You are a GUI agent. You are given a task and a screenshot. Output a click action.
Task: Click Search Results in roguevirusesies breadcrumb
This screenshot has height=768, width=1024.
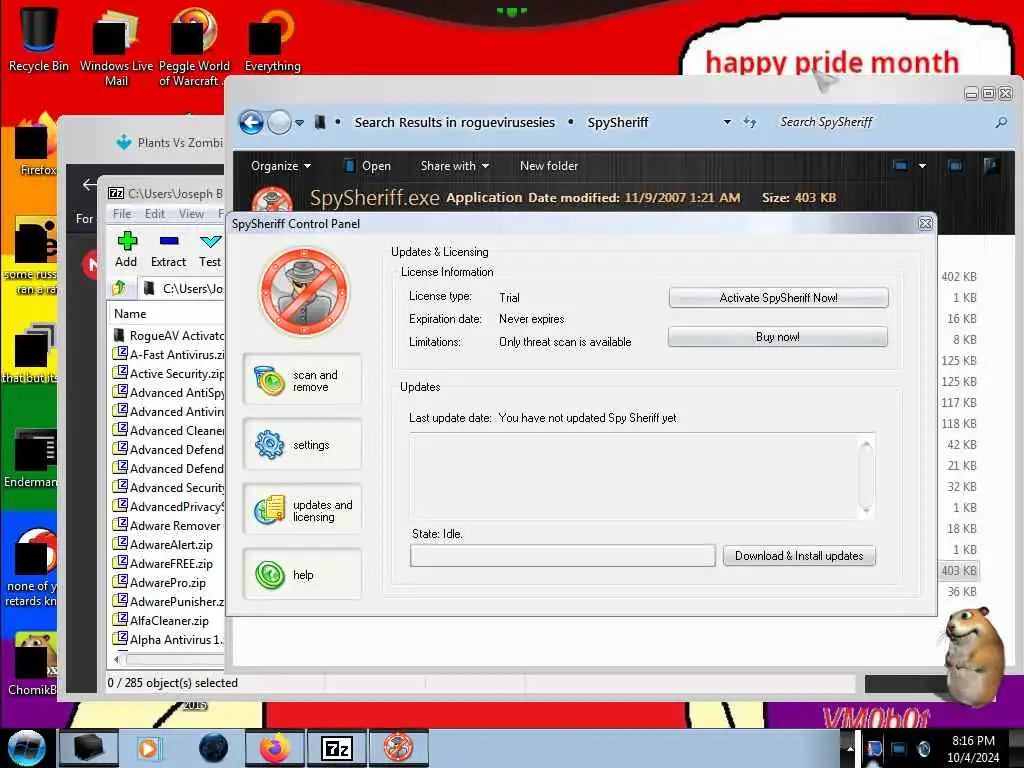pos(455,122)
